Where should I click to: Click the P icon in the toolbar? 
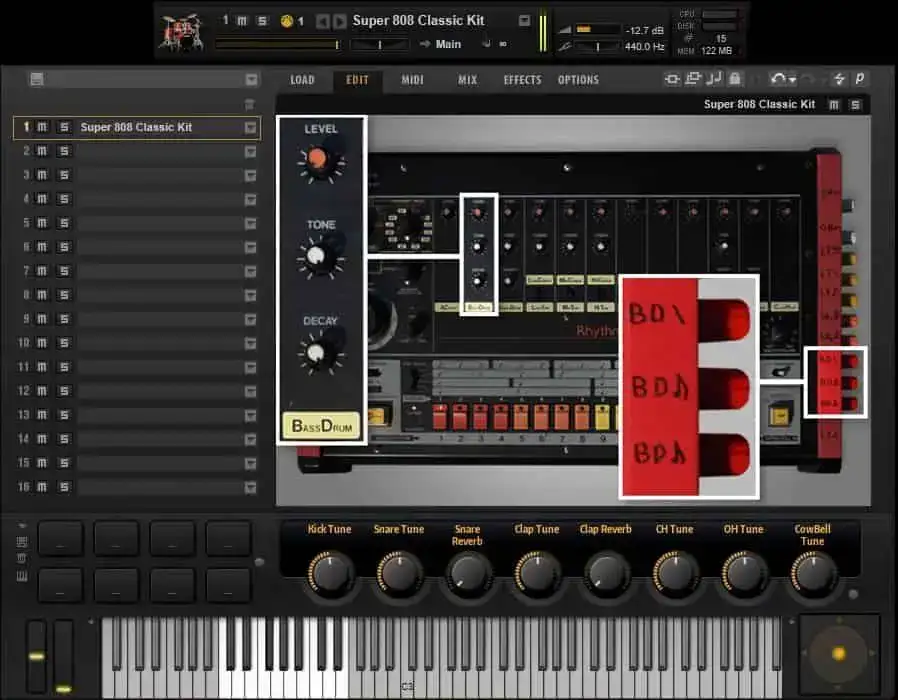[860, 78]
